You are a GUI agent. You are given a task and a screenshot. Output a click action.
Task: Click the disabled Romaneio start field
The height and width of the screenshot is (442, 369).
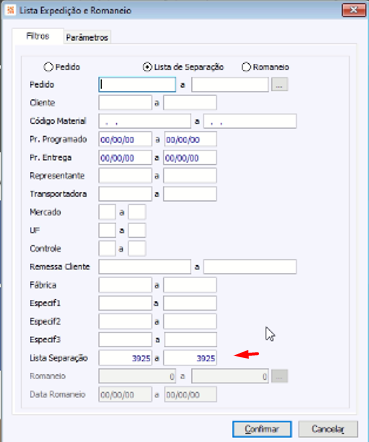(137, 376)
